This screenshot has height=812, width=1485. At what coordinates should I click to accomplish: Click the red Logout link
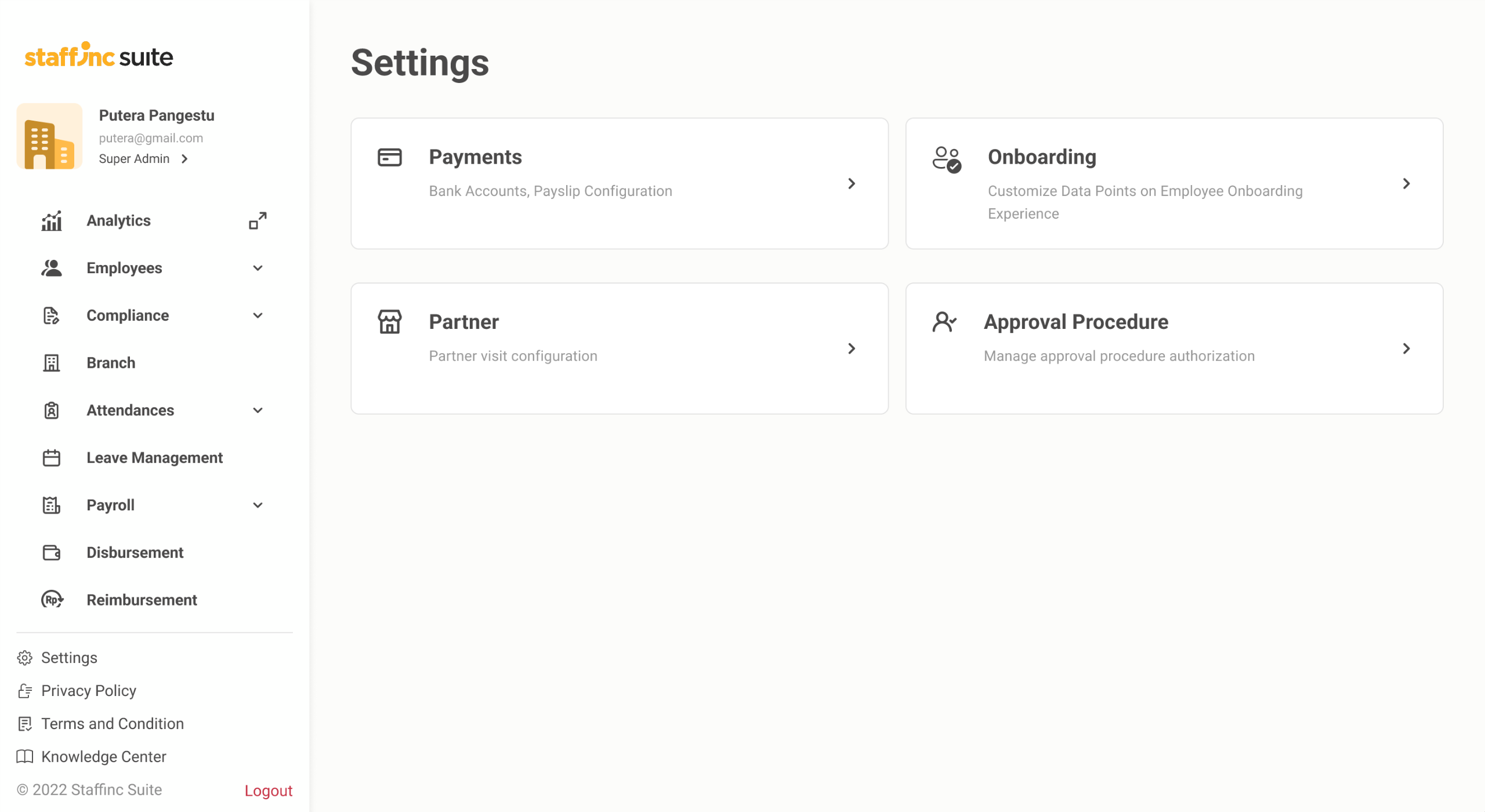(x=268, y=791)
